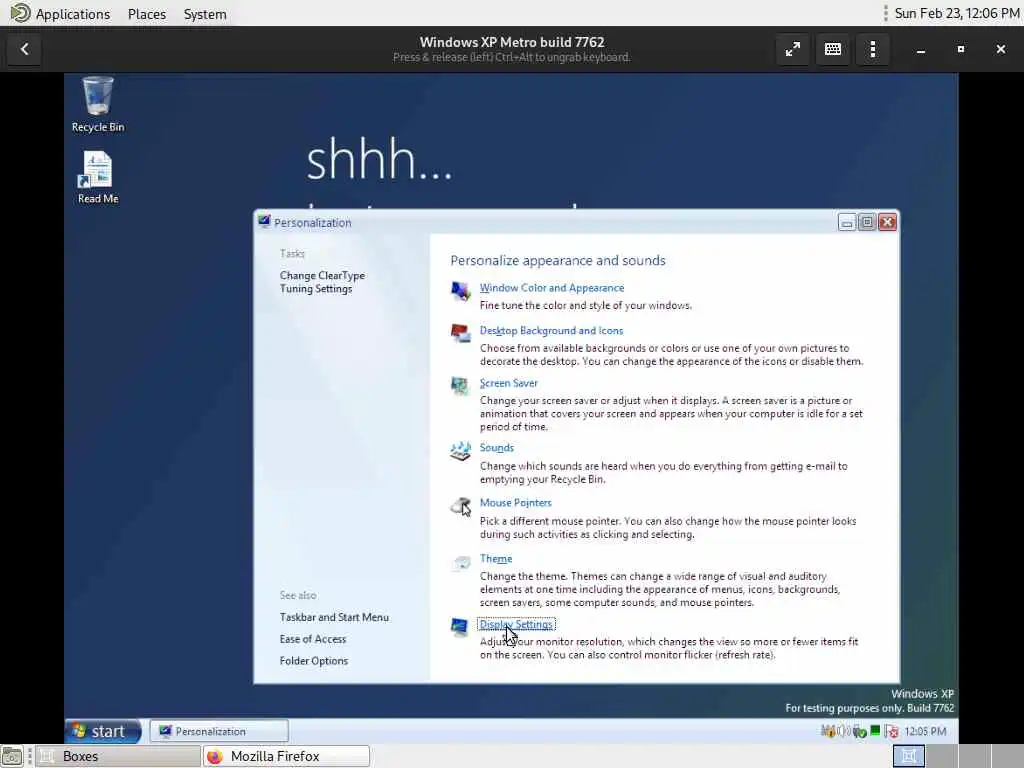Open the Applications menu

point(72,14)
